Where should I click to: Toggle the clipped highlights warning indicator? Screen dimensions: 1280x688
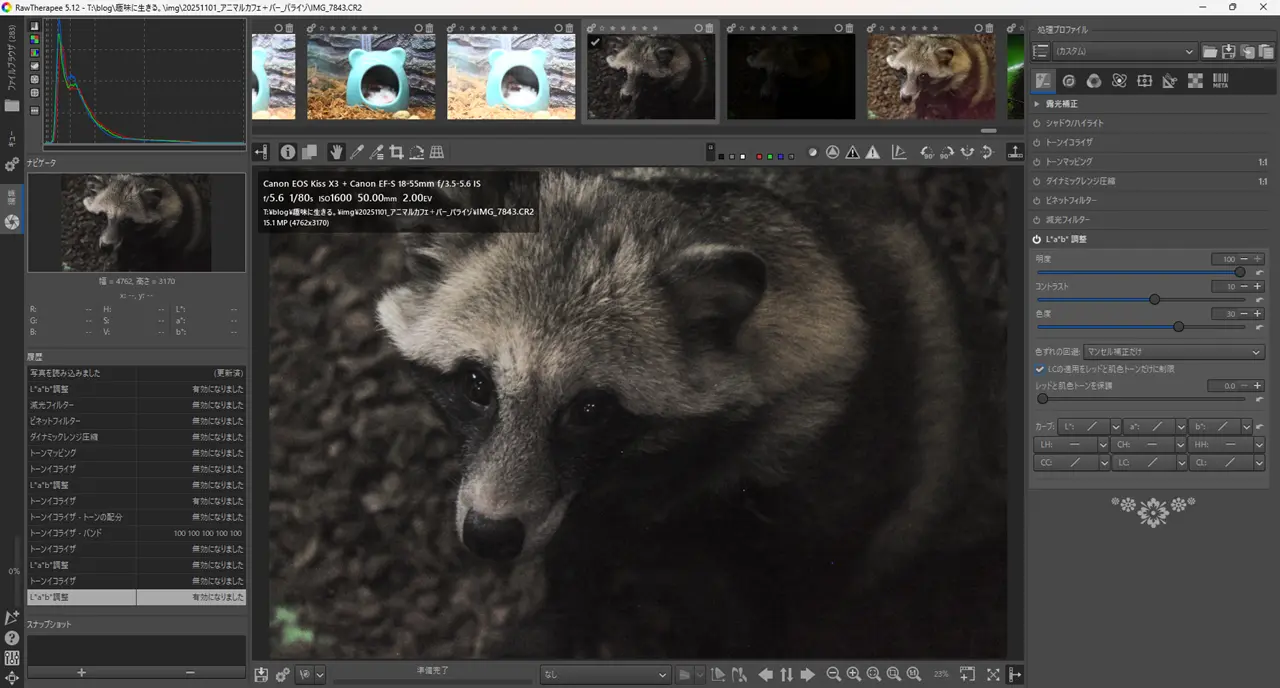872,152
